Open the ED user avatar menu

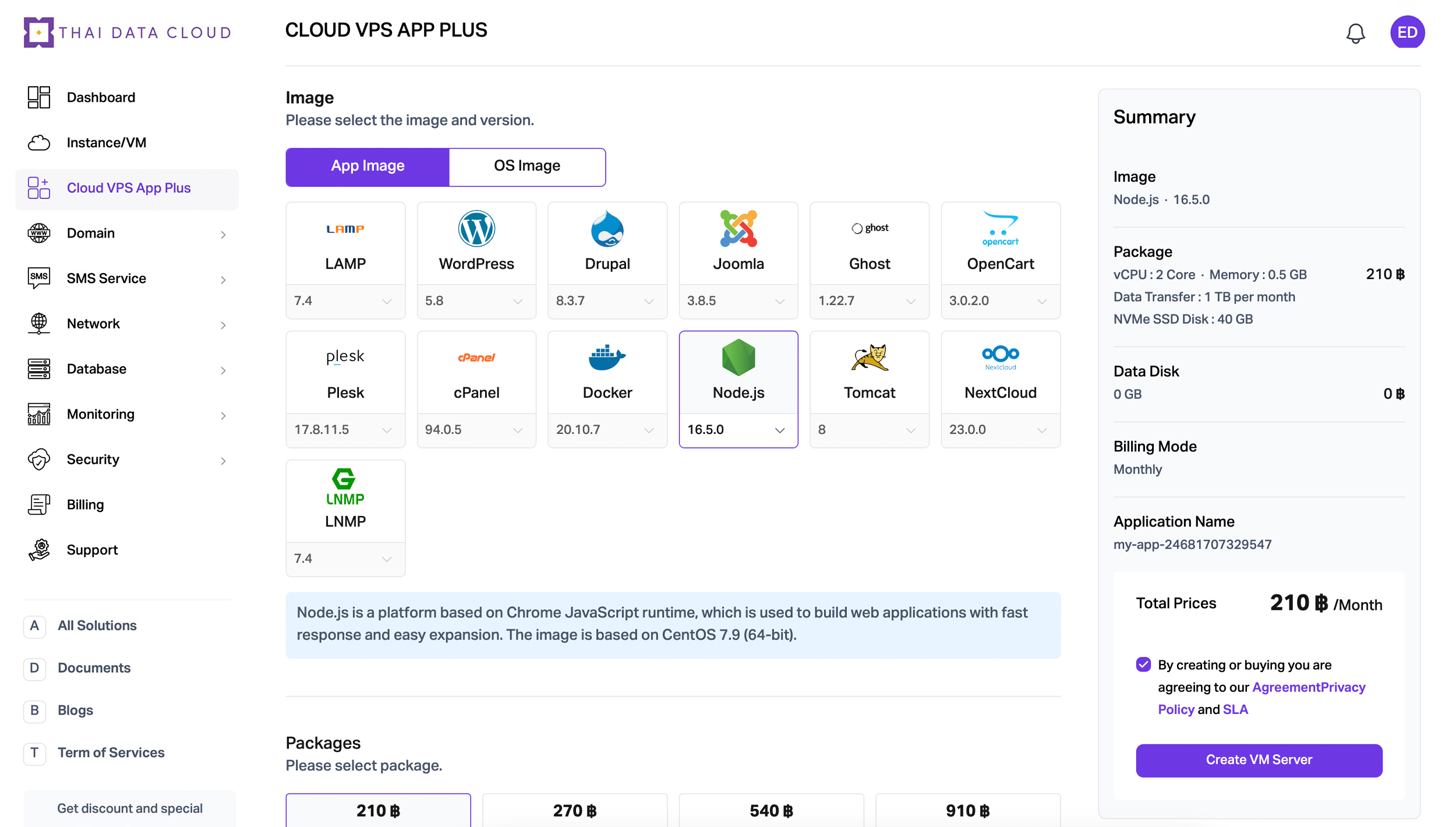[x=1407, y=32]
